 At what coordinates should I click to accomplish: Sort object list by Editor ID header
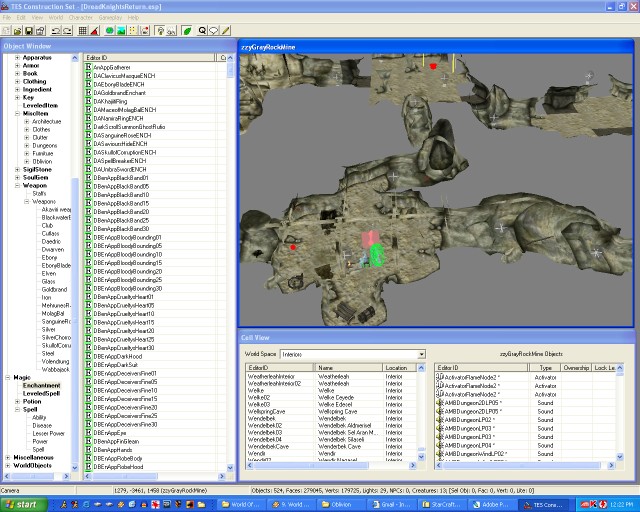[x=149, y=58]
